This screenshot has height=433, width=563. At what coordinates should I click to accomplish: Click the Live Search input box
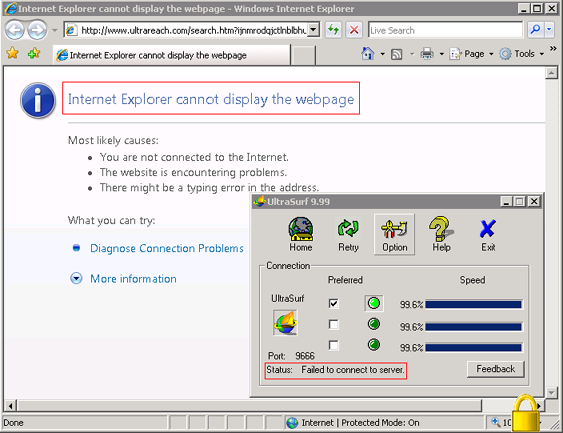(x=445, y=30)
